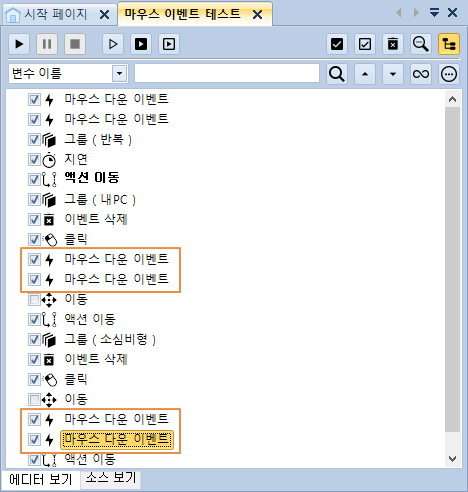Click the vertical scrollbar thumb
468x492 pixels.
[453, 269]
